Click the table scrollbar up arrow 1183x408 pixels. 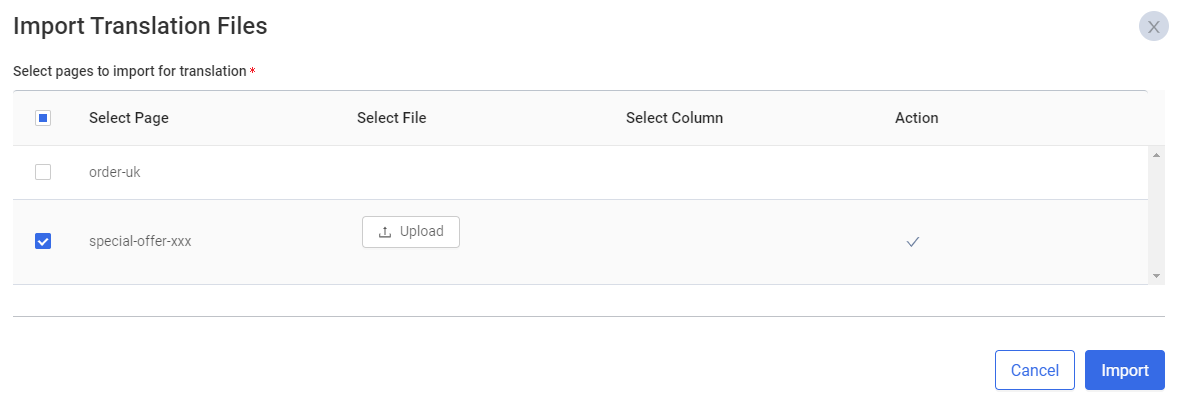pos(1157,155)
